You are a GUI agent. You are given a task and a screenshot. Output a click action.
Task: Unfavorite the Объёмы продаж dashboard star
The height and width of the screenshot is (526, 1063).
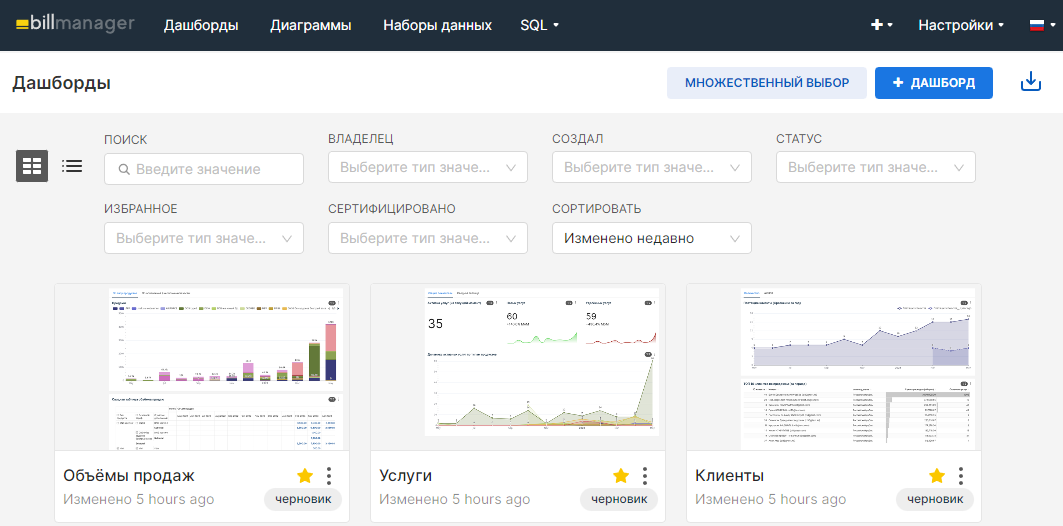(x=305, y=476)
